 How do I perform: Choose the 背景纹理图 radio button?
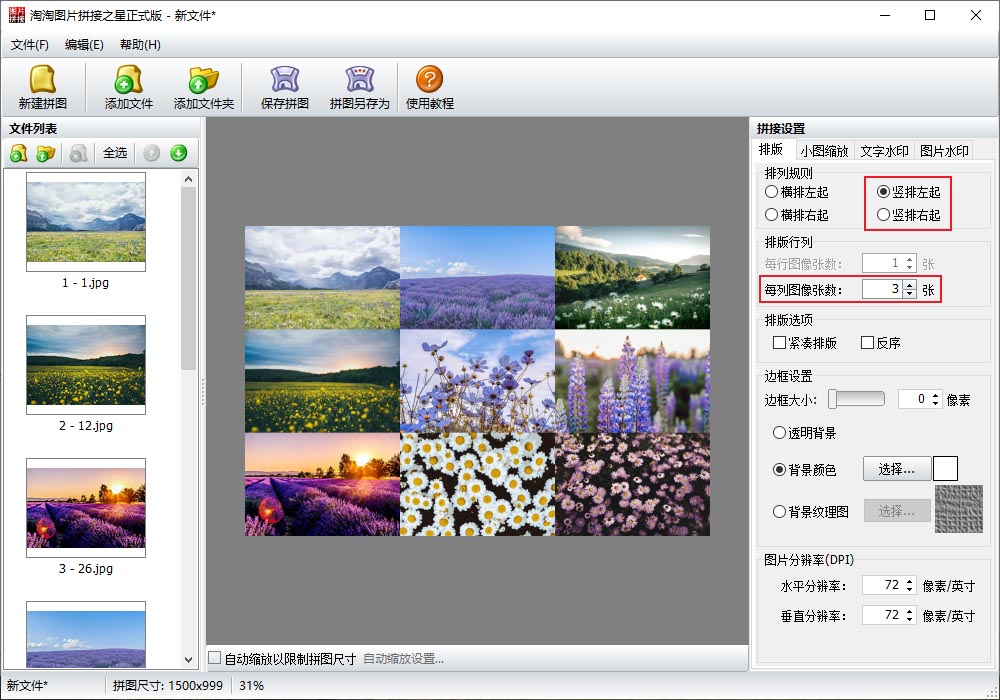click(779, 511)
